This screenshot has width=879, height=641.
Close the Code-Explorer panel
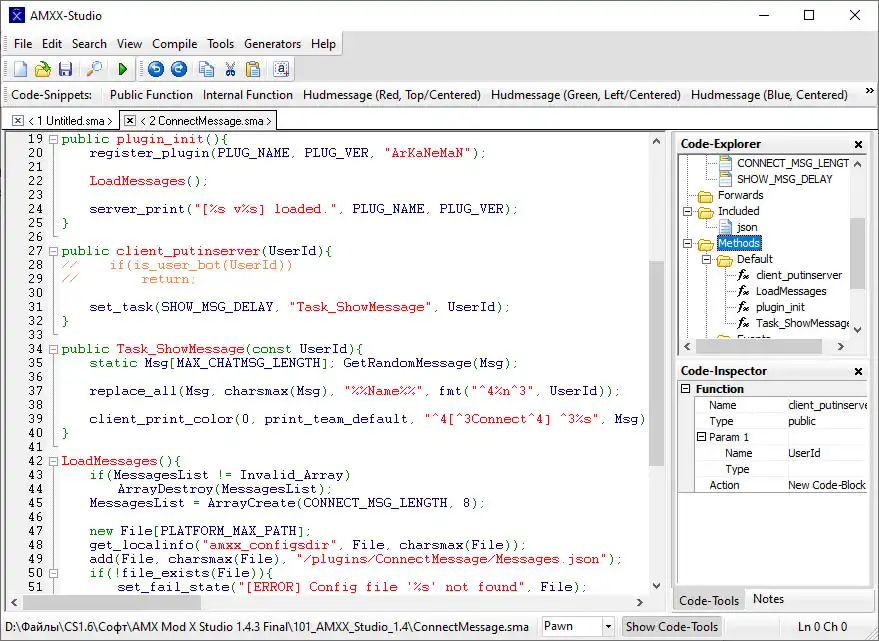pyautogui.click(x=858, y=144)
